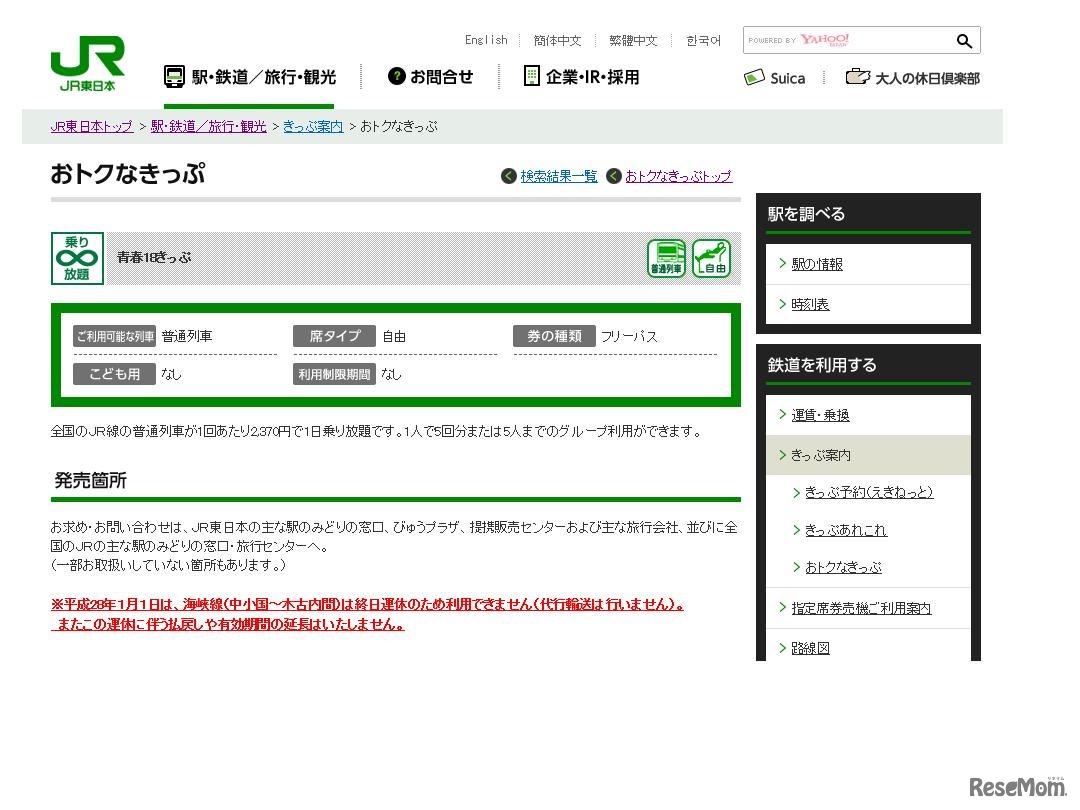Click the 大人の休日倶楽部 briefcase icon

[x=857, y=76]
